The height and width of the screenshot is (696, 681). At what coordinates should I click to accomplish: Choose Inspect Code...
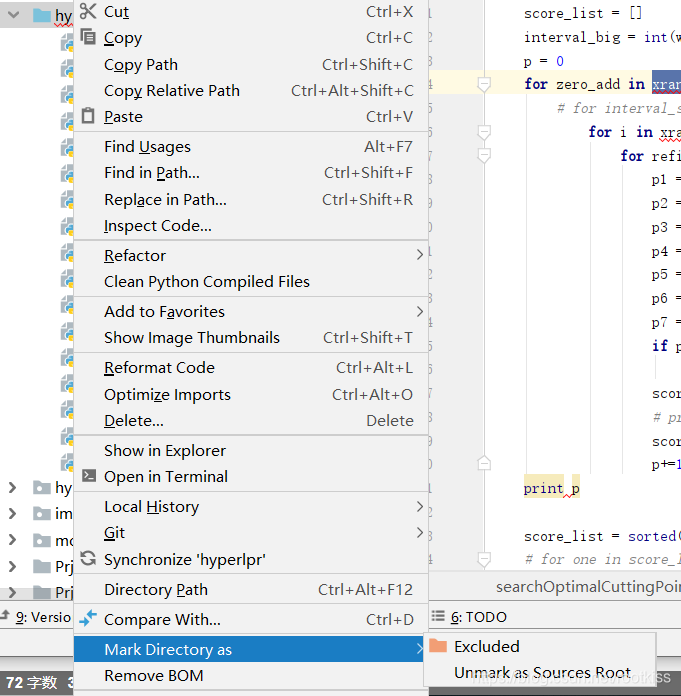251,225
